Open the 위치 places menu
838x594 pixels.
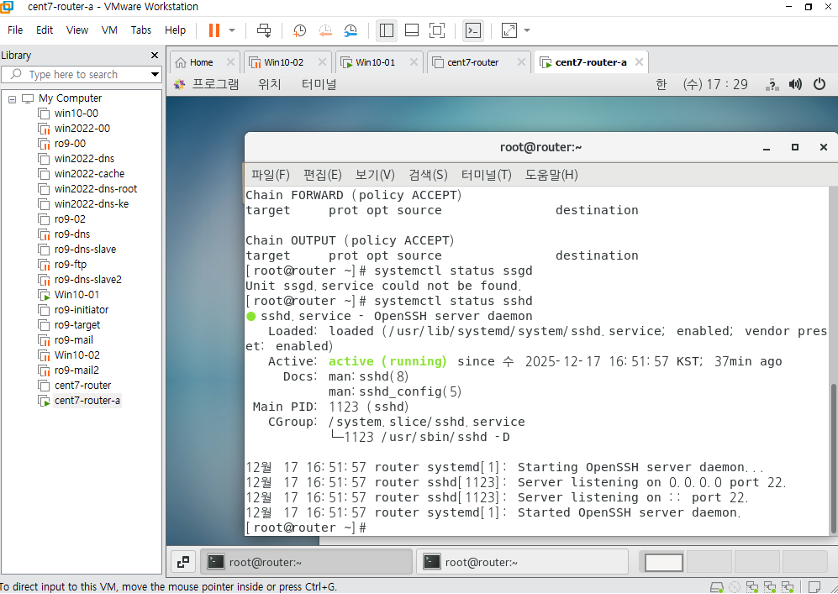[269, 84]
